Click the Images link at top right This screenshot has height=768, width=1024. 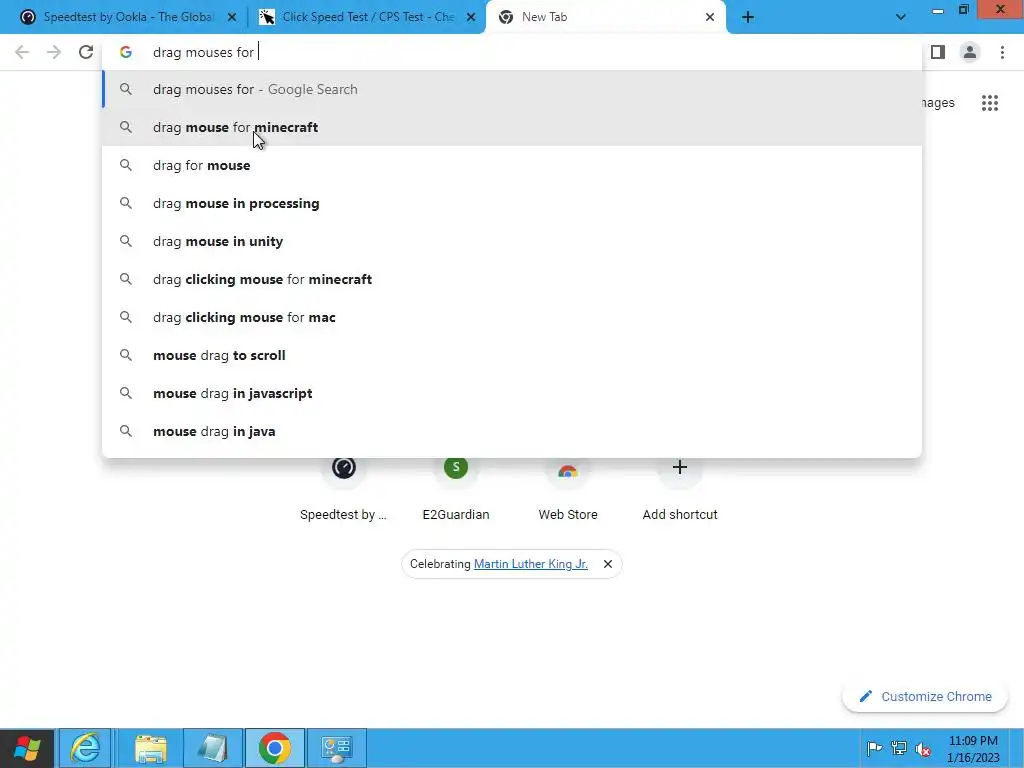(x=938, y=103)
